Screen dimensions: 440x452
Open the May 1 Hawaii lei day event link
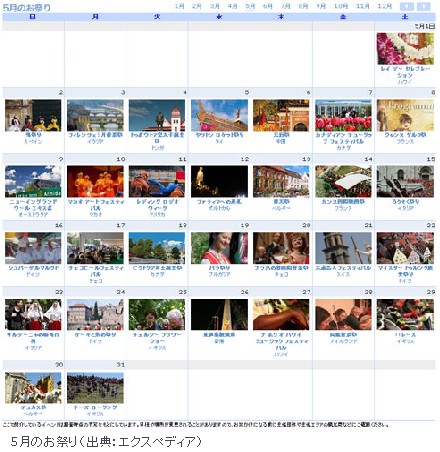[405, 72]
